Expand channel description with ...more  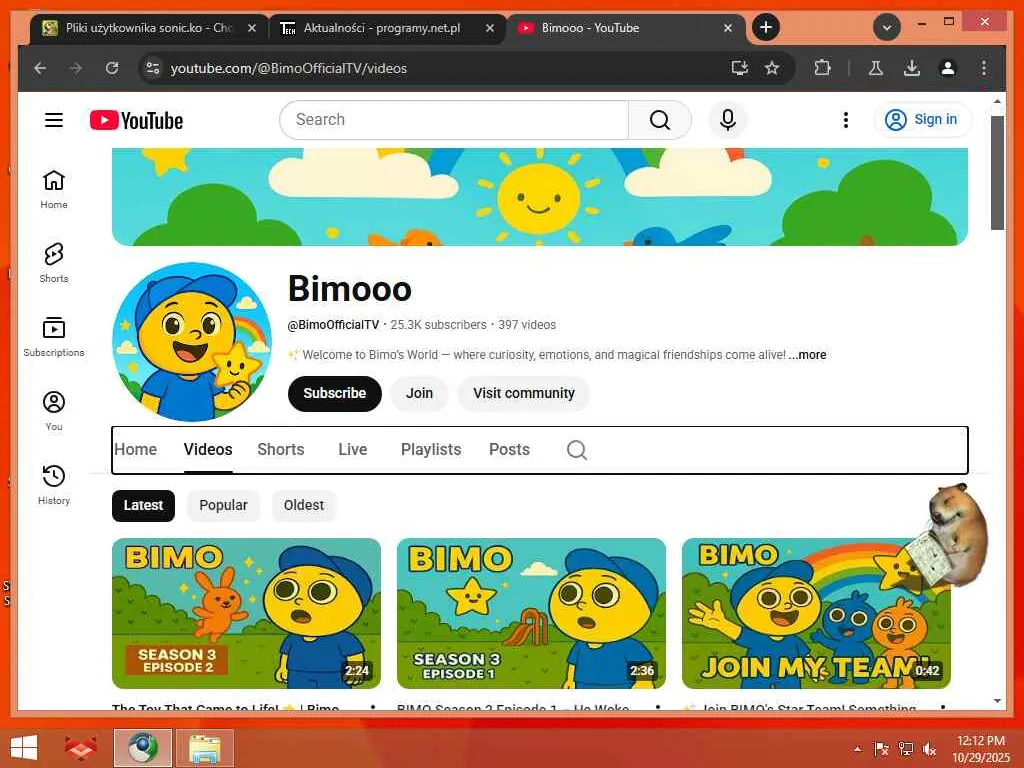tap(808, 355)
